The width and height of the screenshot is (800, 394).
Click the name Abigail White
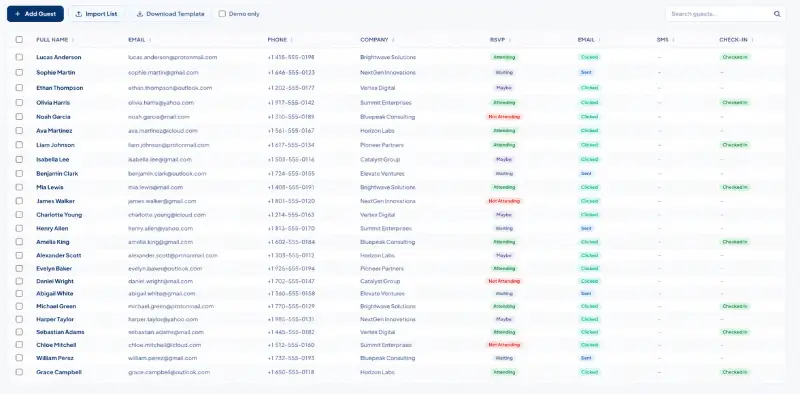[x=55, y=293]
